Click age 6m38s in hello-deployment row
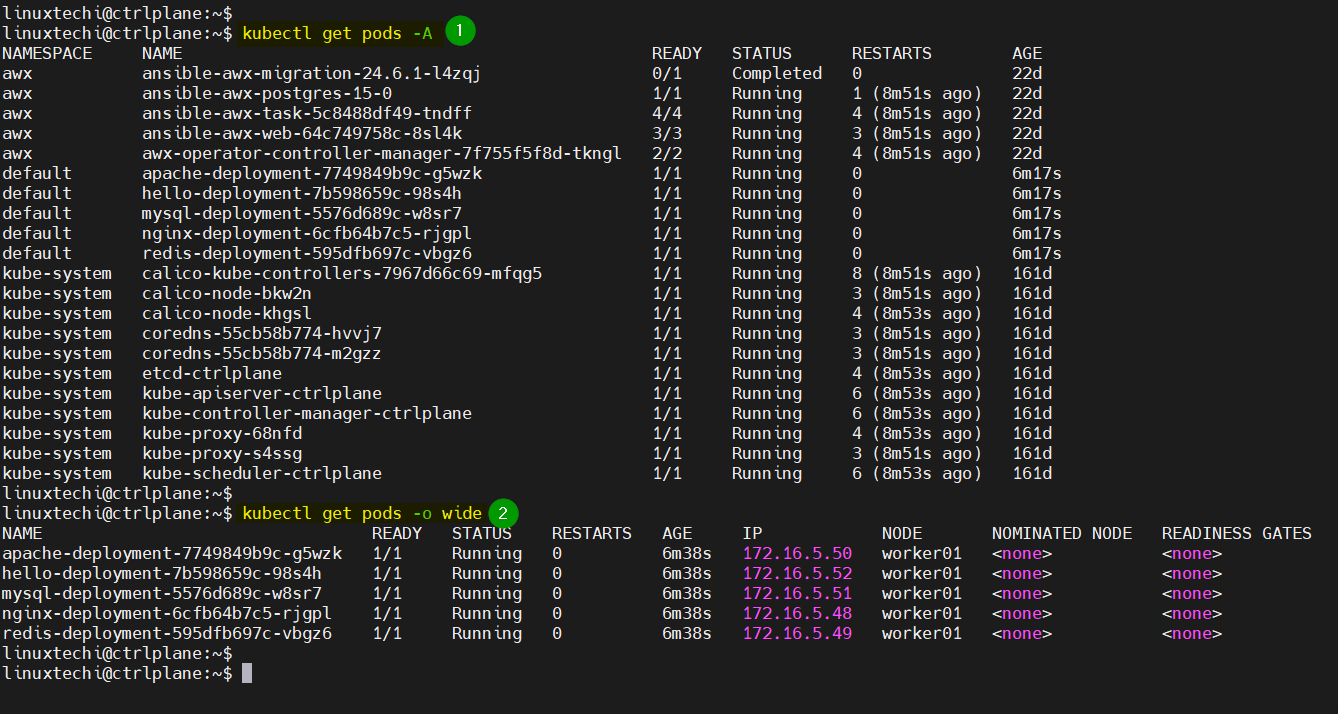 pyautogui.click(x=687, y=574)
